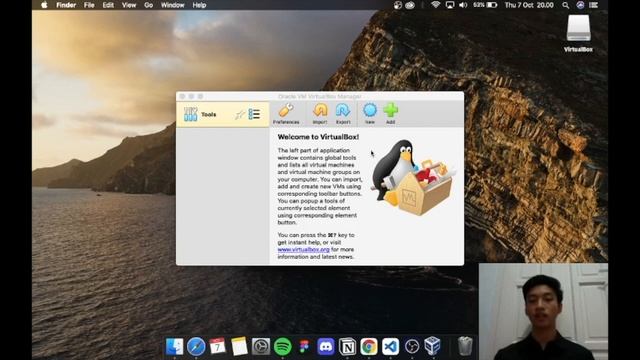Click the battery status indicator
Image resolution: width=640 pixels, height=360 pixels.
[x=485, y=5]
